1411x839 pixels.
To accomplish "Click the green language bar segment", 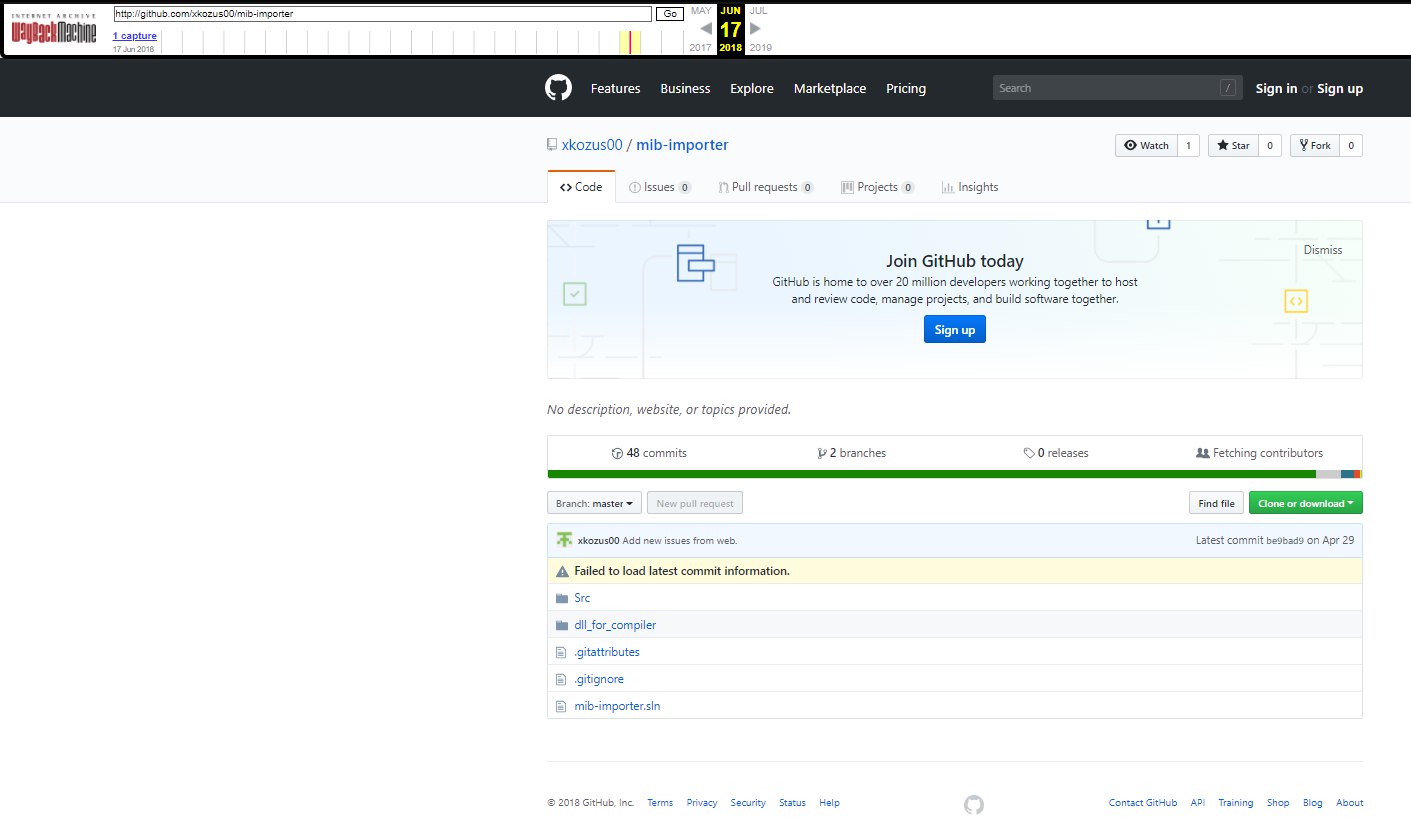I will pos(932,474).
